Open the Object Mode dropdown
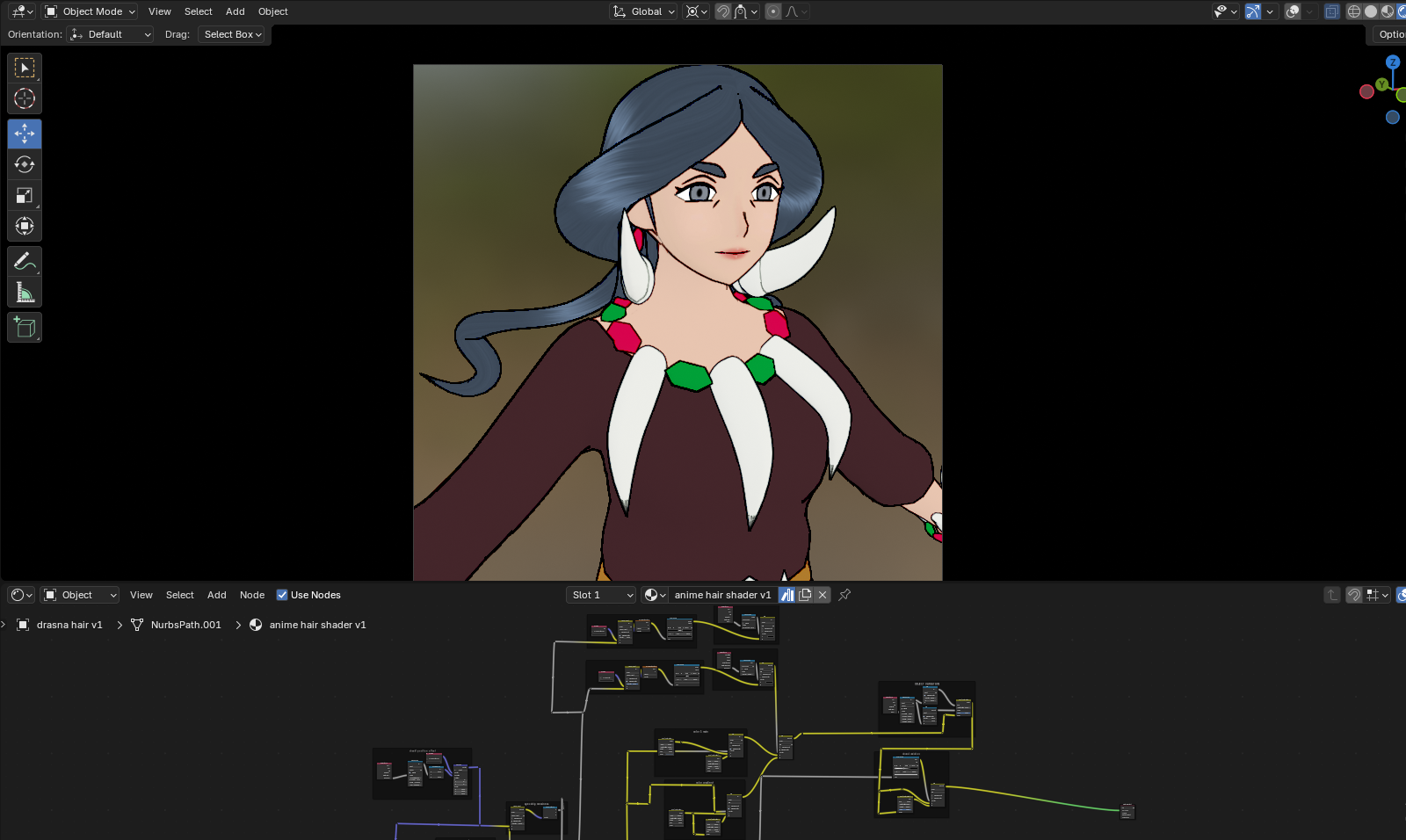The height and width of the screenshot is (840, 1406). coord(91,11)
